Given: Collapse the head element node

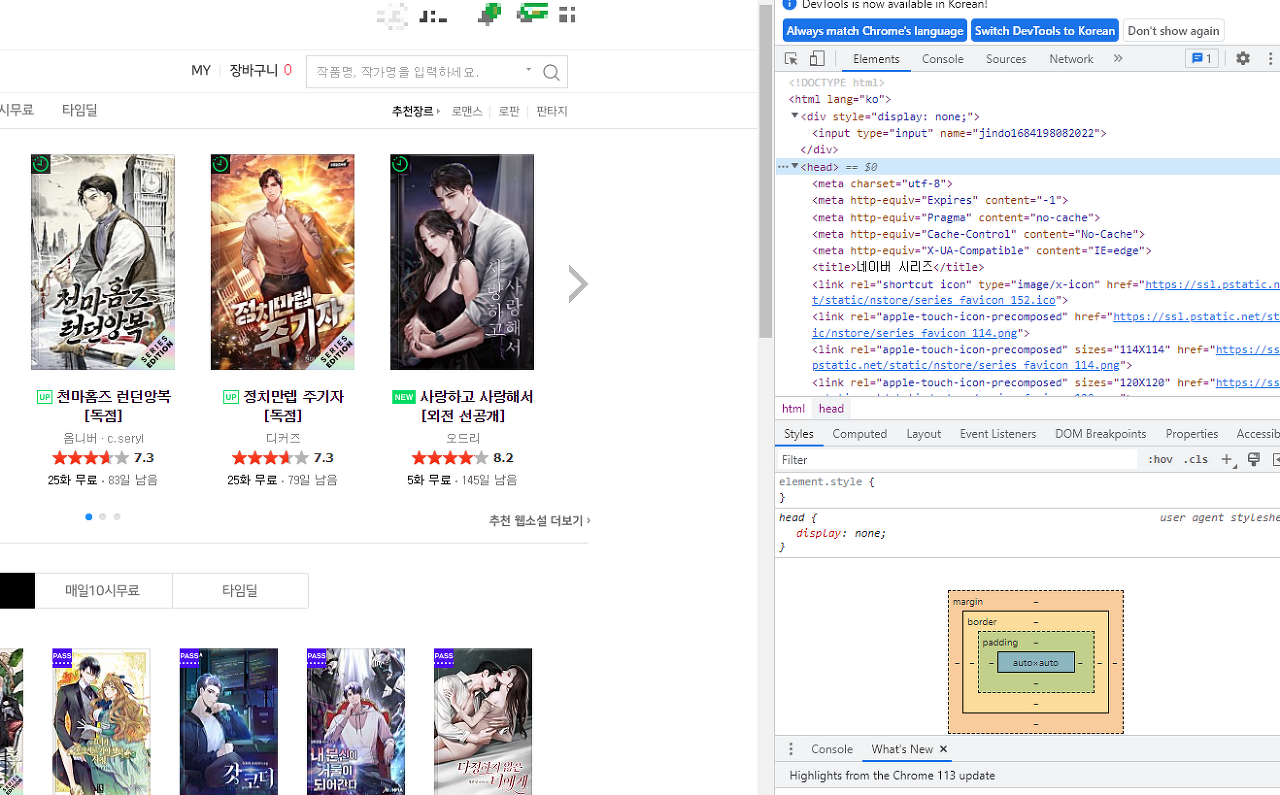Looking at the screenshot, I should click(795, 166).
